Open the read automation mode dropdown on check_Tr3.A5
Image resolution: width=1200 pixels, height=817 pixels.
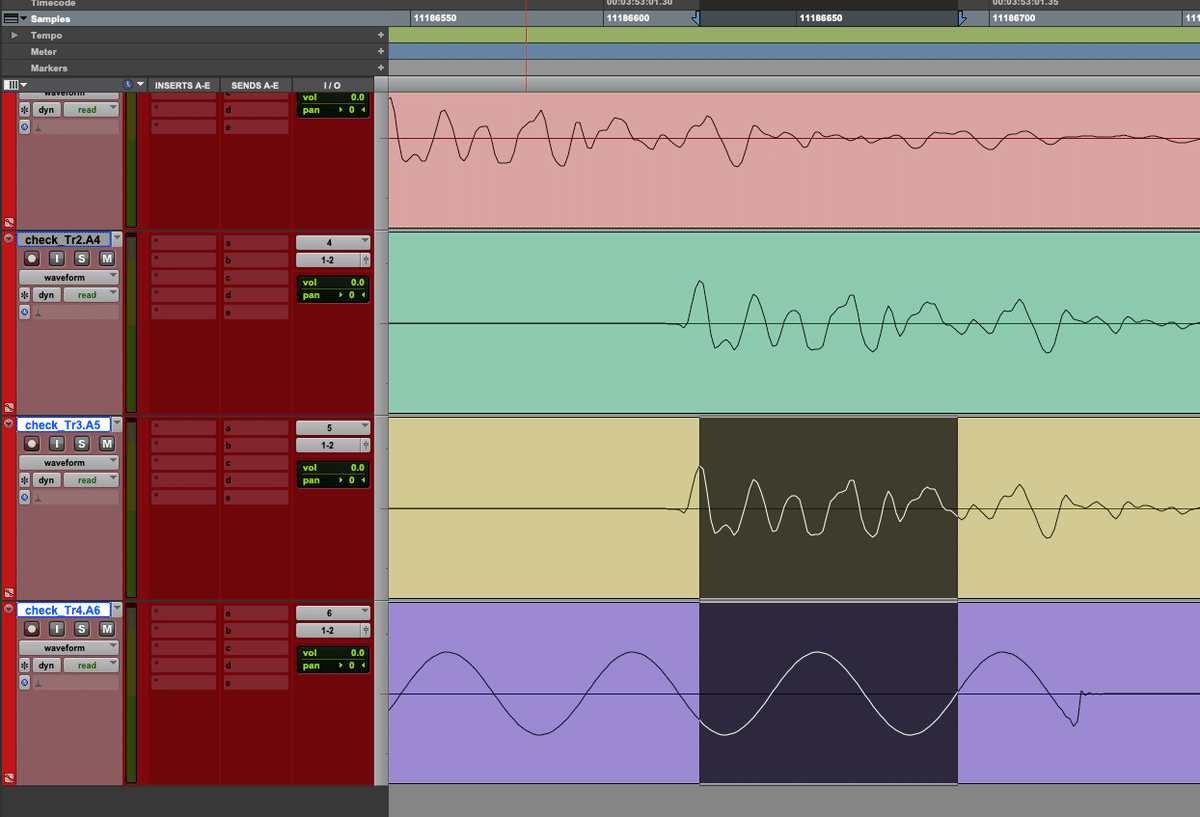tap(92, 480)
